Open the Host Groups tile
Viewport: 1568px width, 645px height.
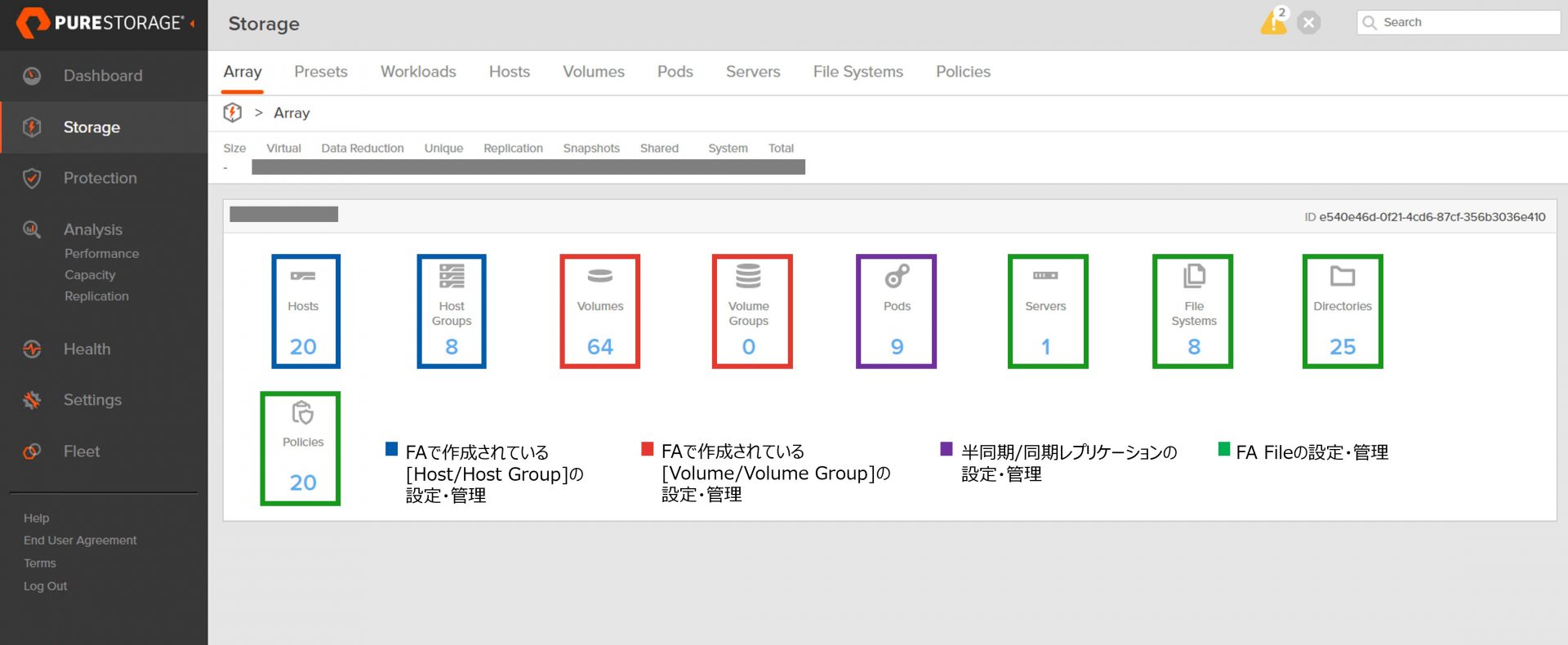(x=452, y=311)
